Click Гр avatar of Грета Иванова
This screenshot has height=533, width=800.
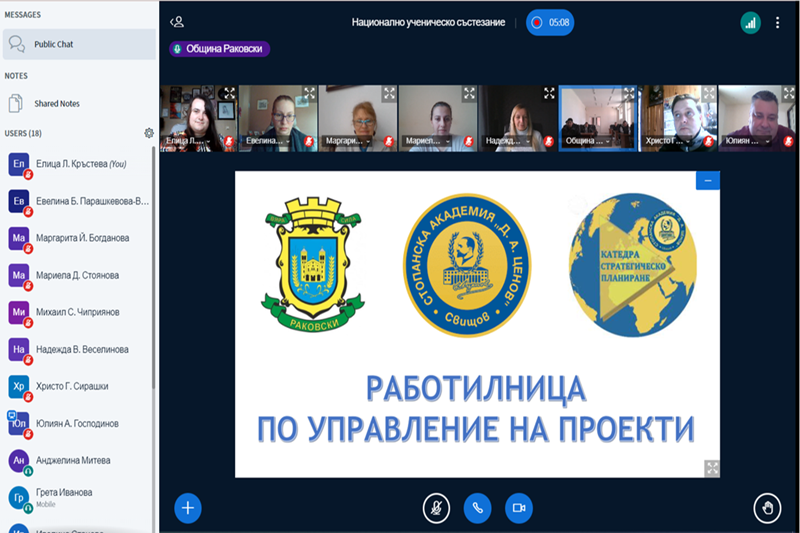19,498
